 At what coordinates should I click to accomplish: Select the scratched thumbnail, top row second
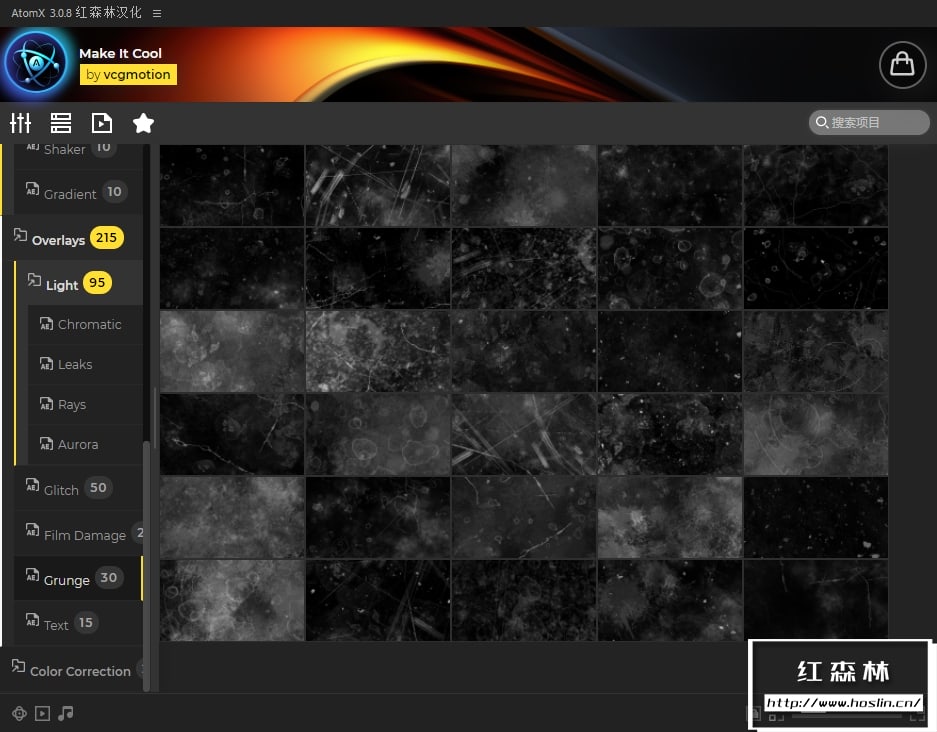(378, 186)
